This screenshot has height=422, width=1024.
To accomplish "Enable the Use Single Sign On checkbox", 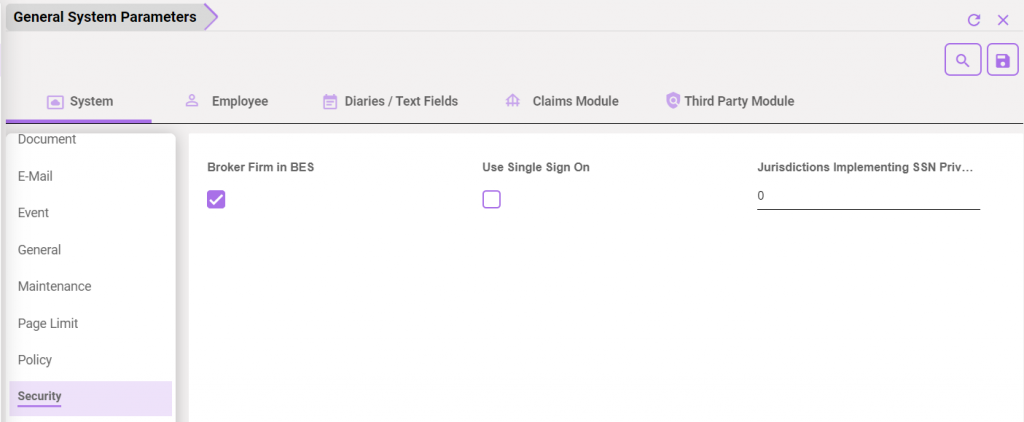I will [x=491, y=200].
